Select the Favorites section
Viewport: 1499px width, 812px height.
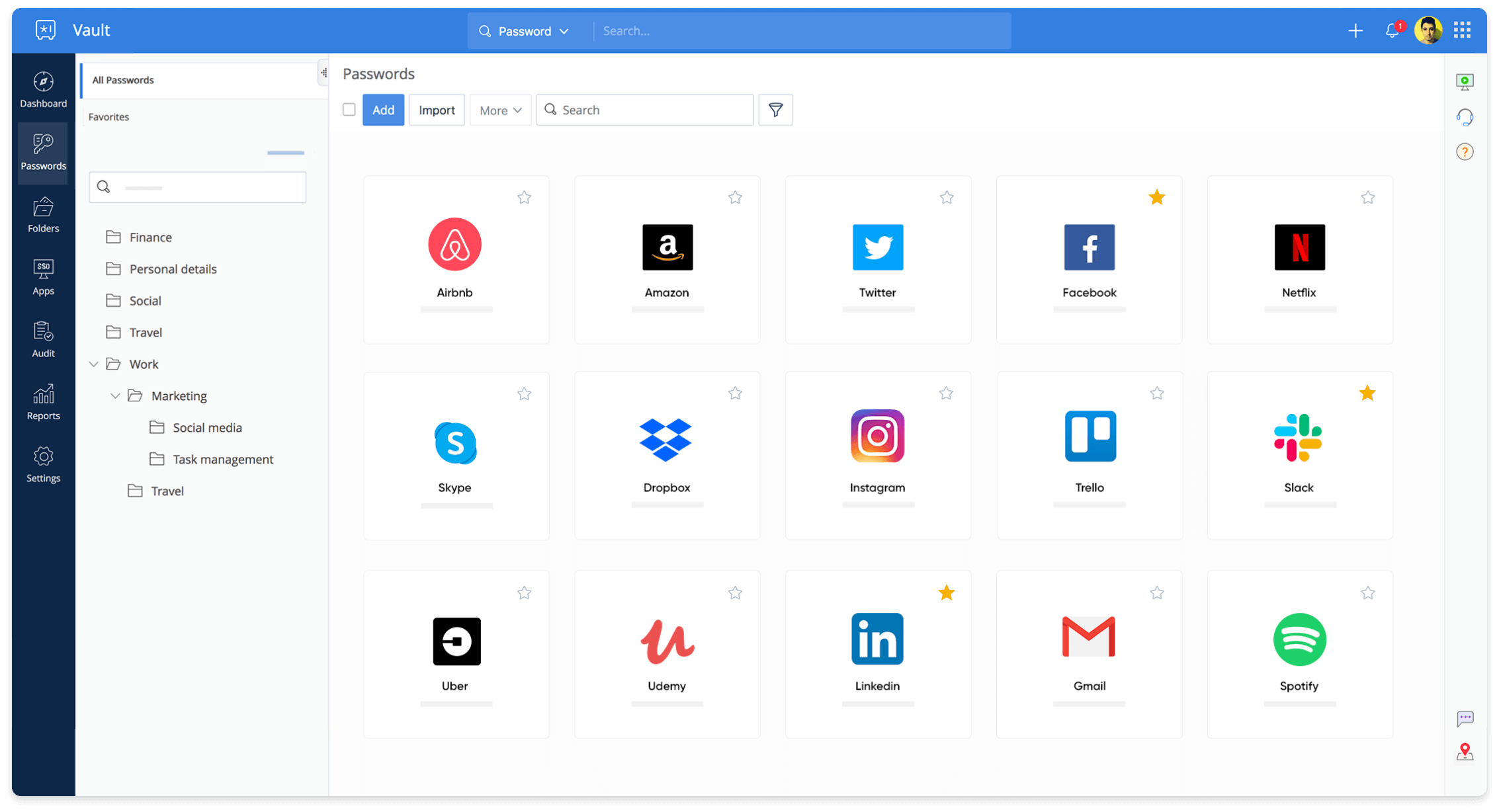tap(109, 117)
